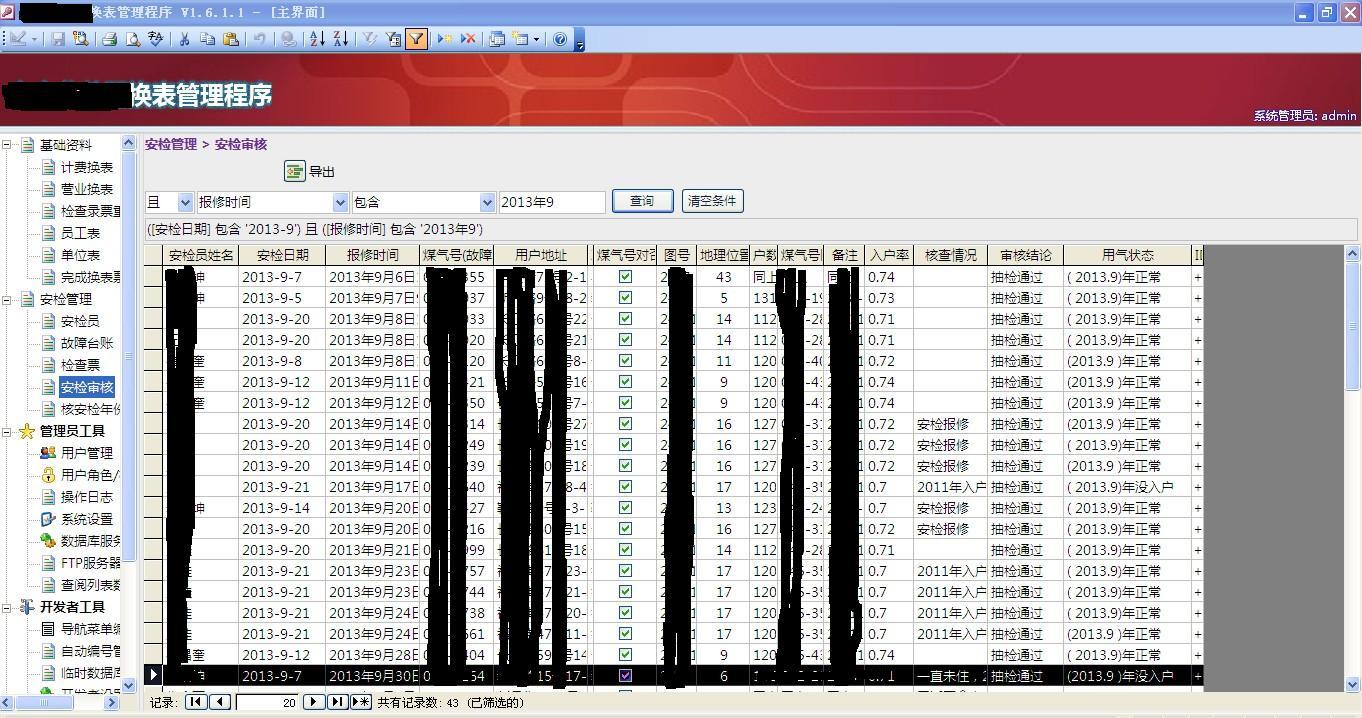Image resolution: width=1362 pixels, height=718 pixels.
Task: Run the spelling check tool
Action: click(155, 39)
